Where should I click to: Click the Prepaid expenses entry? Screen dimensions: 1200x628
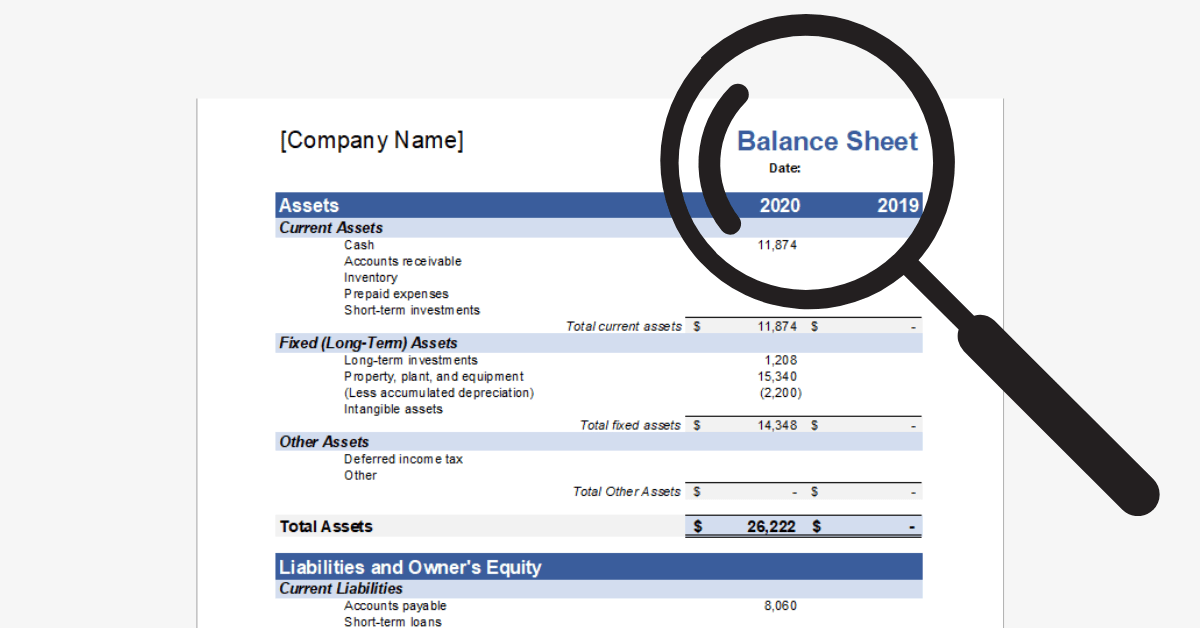[396, 293]
